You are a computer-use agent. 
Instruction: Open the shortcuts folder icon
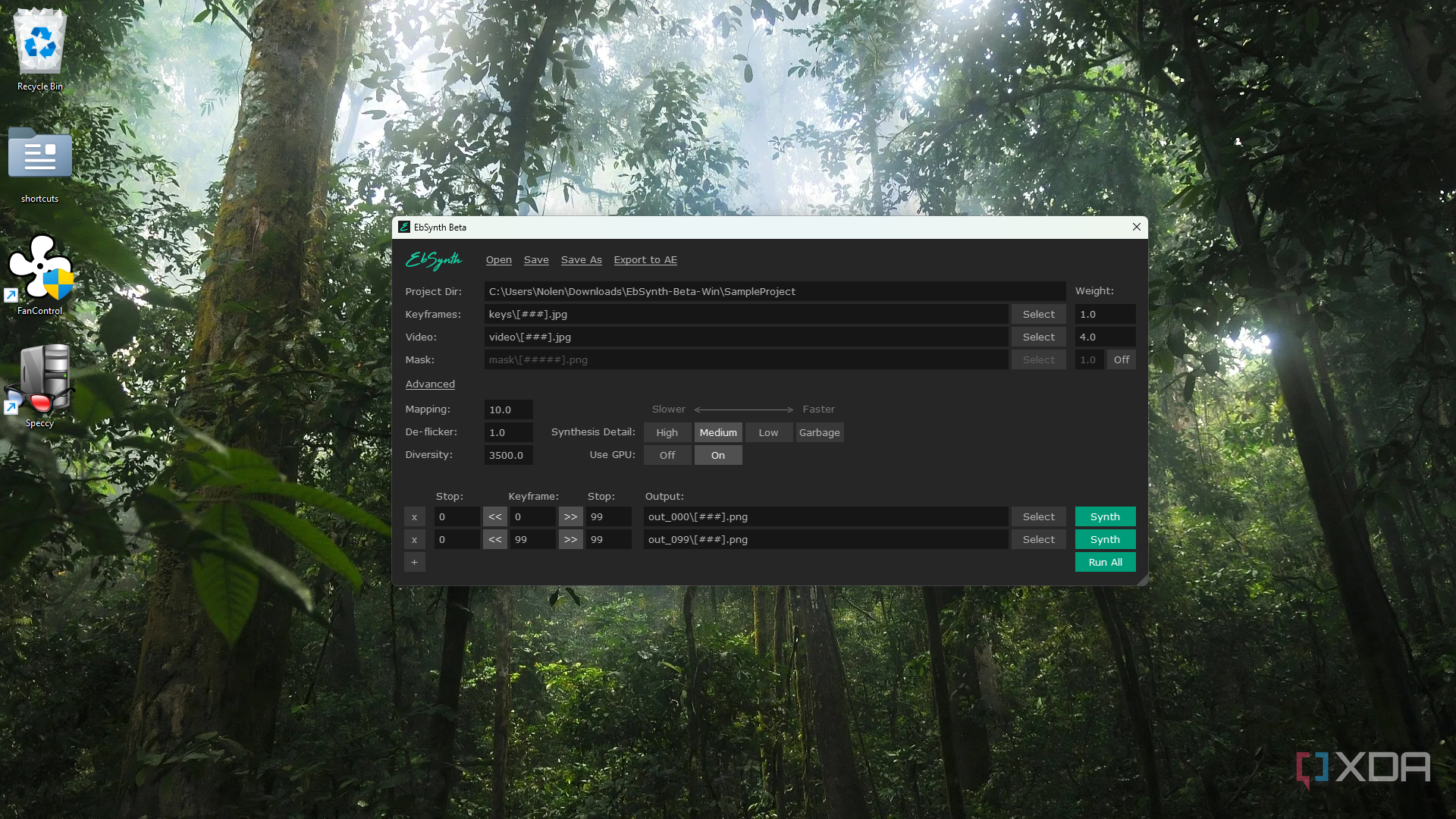tap(40, 165)
